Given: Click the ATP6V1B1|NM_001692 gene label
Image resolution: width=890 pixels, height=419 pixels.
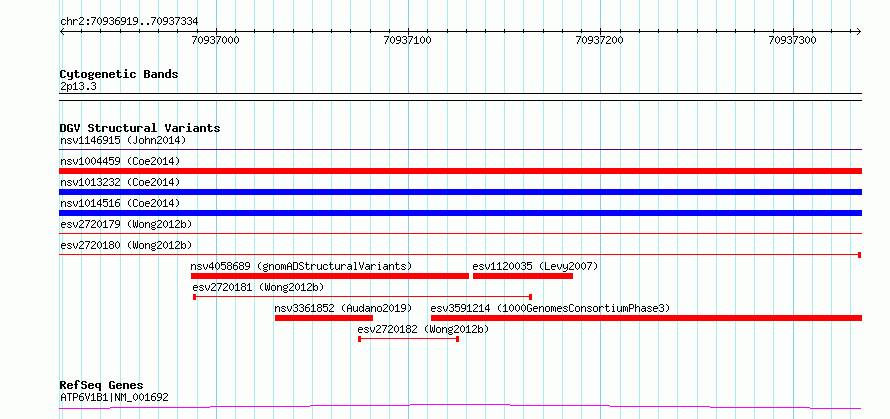Looking at the screenshot, I should point(114,397).
